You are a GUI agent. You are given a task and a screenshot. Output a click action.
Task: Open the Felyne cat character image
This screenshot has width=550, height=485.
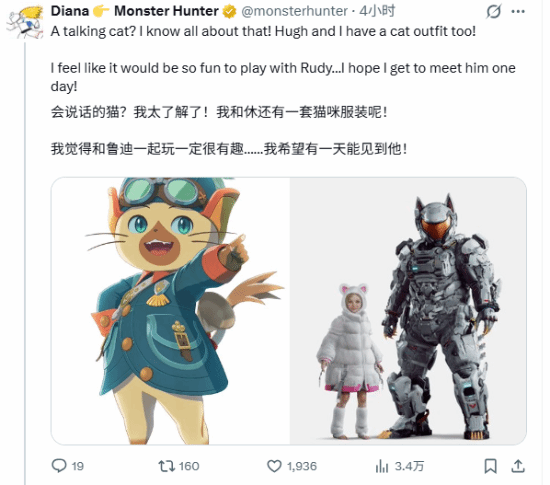point(170,311)
